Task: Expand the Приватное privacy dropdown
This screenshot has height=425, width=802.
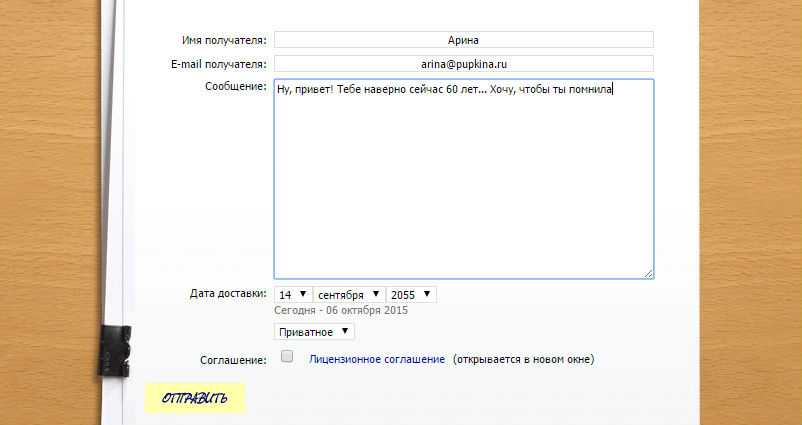Action: click(x=313, y=331)
